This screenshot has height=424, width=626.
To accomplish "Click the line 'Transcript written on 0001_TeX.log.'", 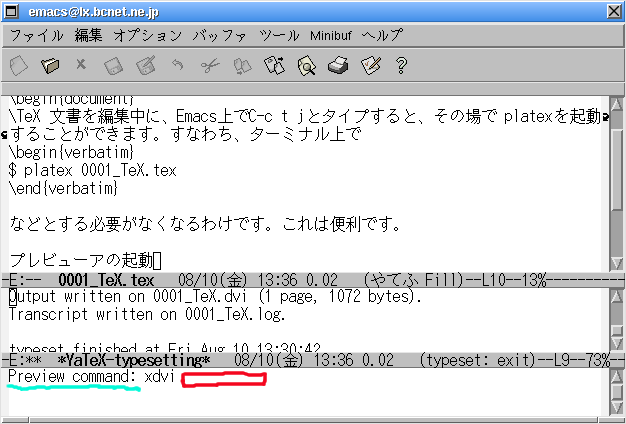I will tap(147, 315).
